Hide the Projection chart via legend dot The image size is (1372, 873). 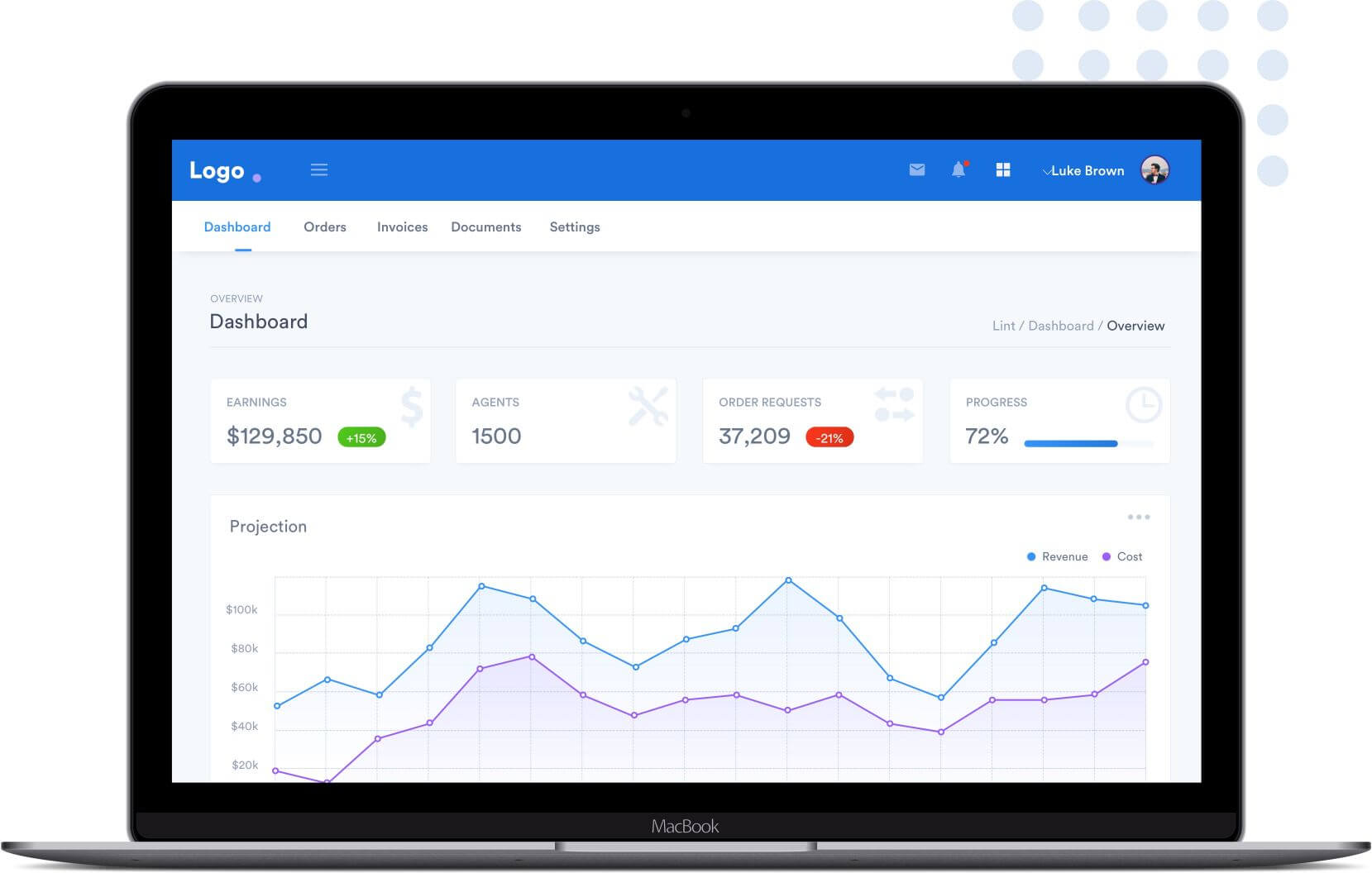tap(1030, 556)
